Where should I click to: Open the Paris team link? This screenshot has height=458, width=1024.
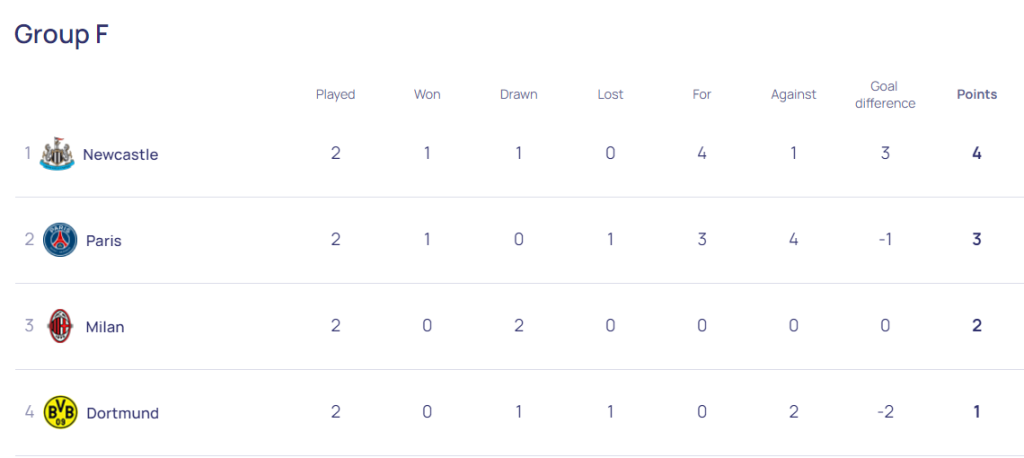(x=104, y=241)
